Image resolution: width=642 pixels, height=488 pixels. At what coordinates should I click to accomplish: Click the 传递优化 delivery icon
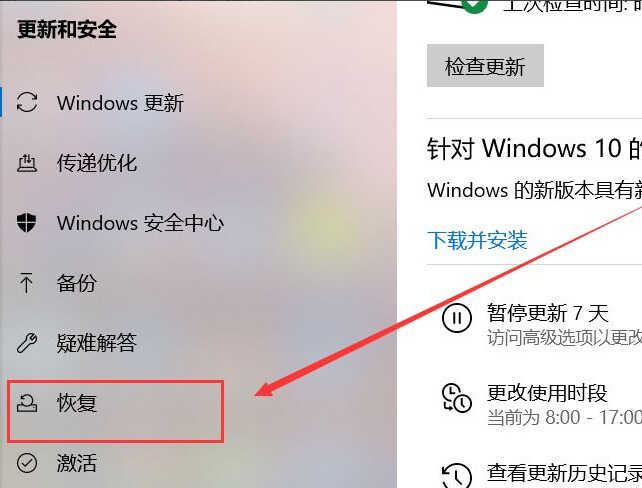[27, 163]
